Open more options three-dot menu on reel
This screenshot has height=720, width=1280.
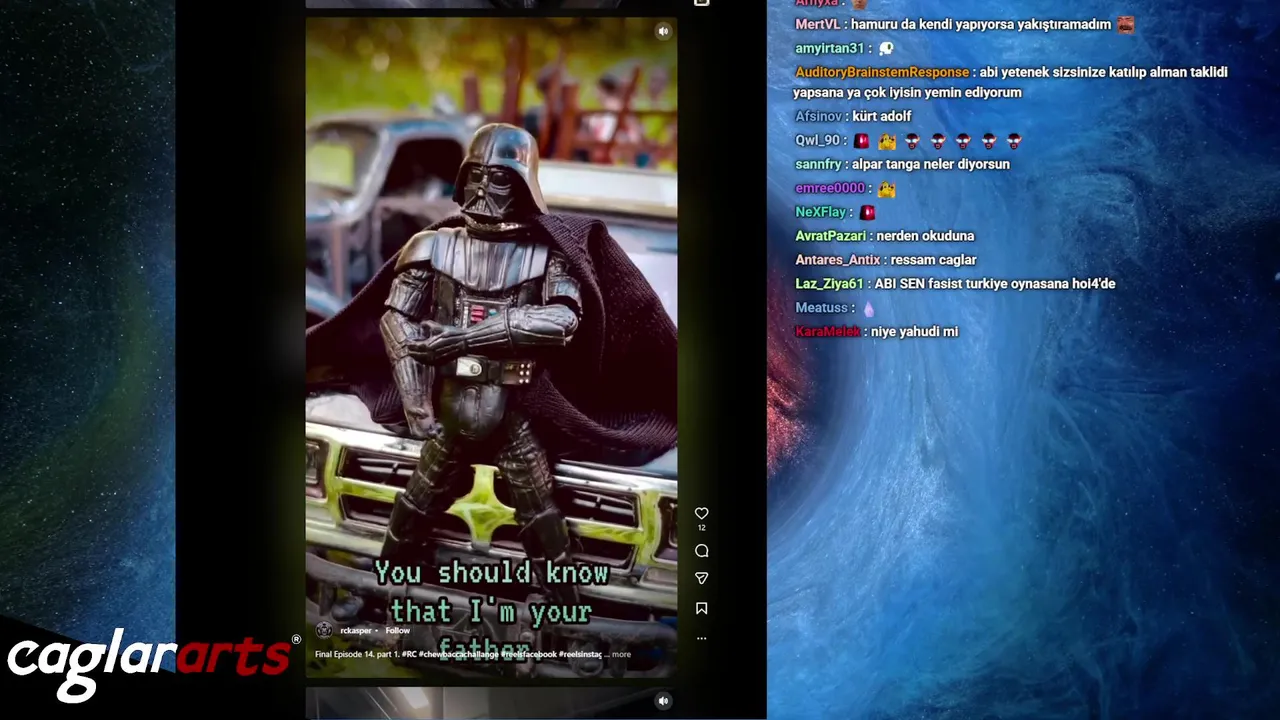tap(701, 638)
